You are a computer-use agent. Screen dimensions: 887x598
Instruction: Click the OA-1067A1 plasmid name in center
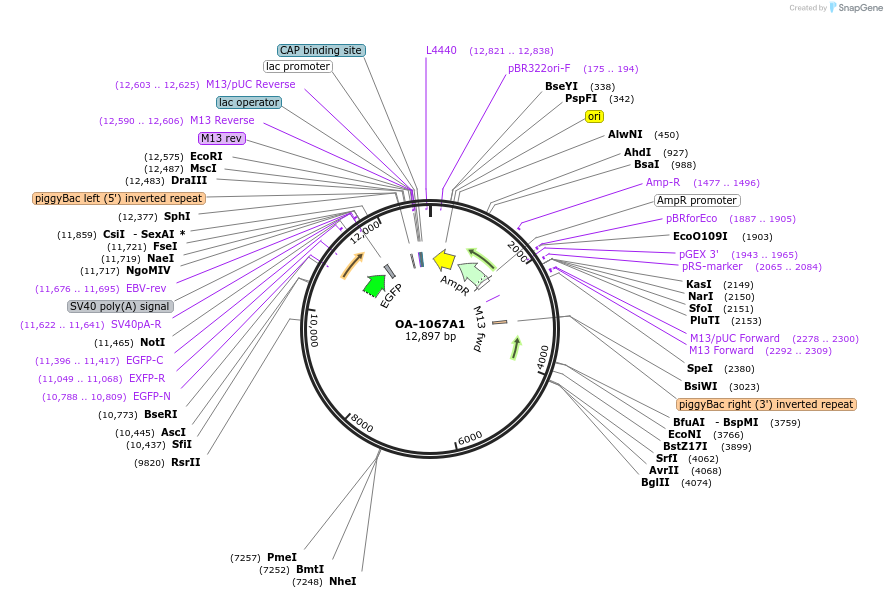pyautogui.click(x=430, y=324)
